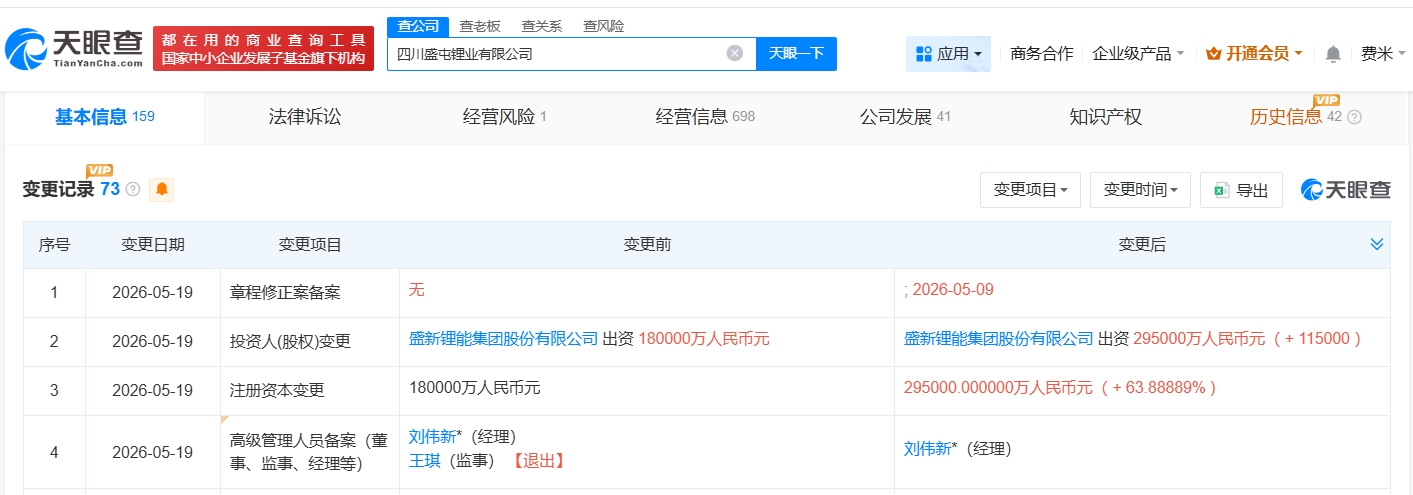Switch to the 查公司 search tab
Screen dimensions: 1413x495
tap(418, 26)
